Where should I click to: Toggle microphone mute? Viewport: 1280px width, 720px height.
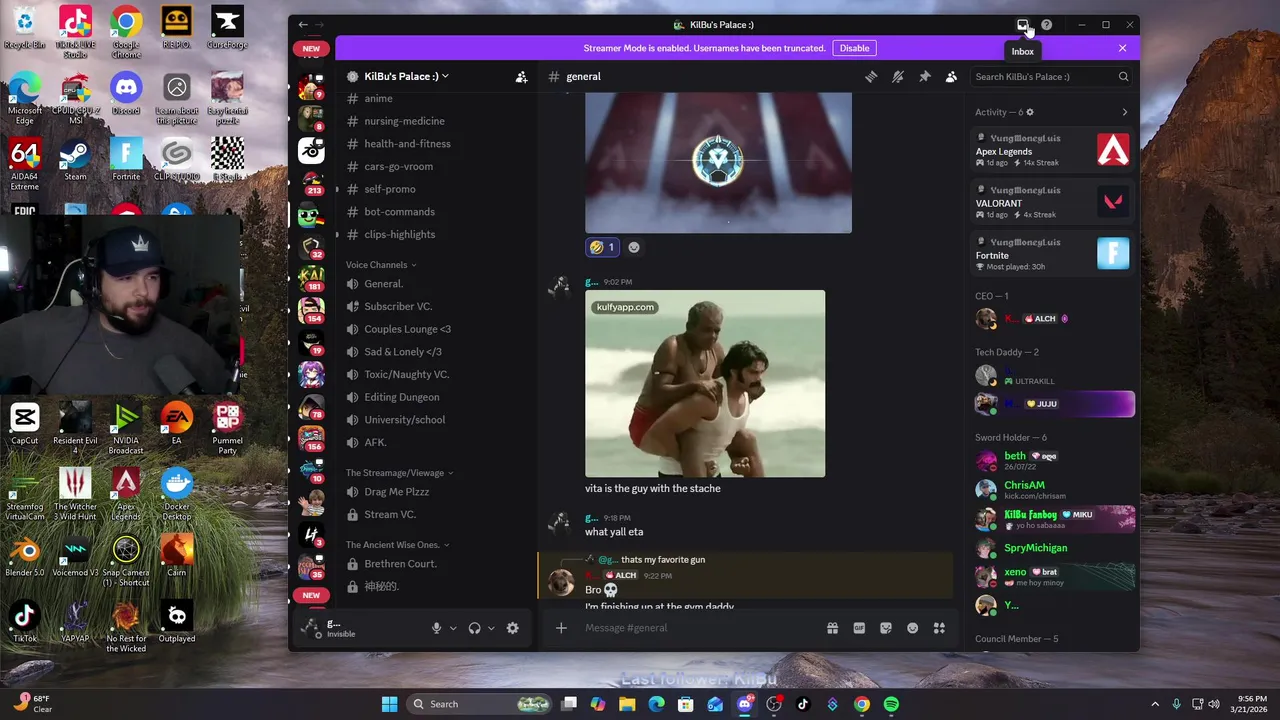tap(436, 628)
